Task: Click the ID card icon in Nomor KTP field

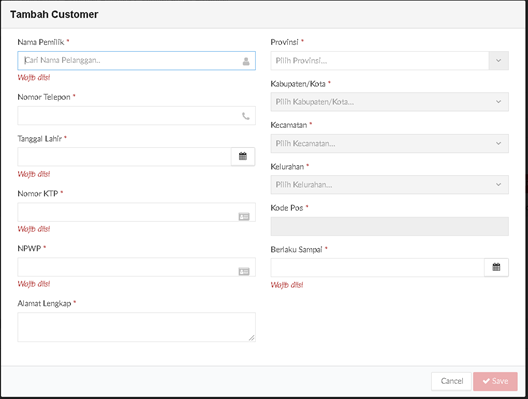Action: coord(244,217)
